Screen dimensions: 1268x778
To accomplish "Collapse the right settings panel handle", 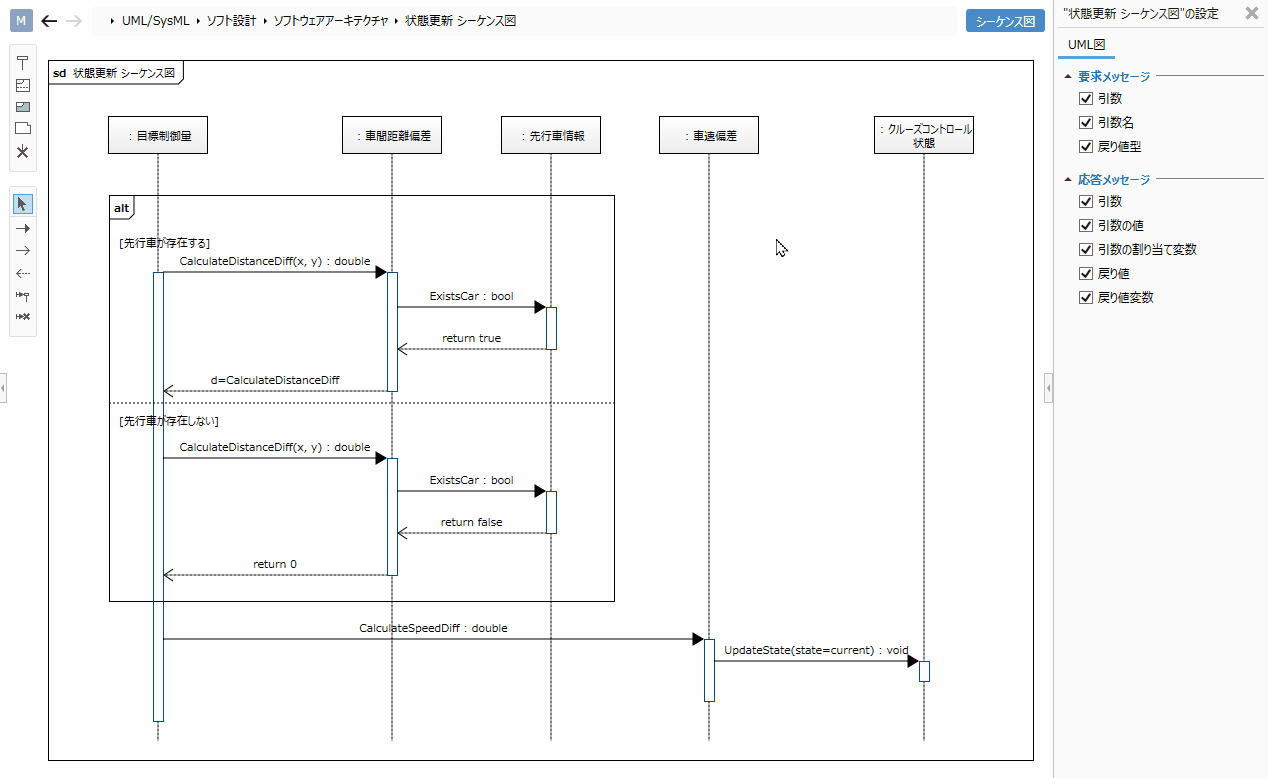I will pos(1048,387).
